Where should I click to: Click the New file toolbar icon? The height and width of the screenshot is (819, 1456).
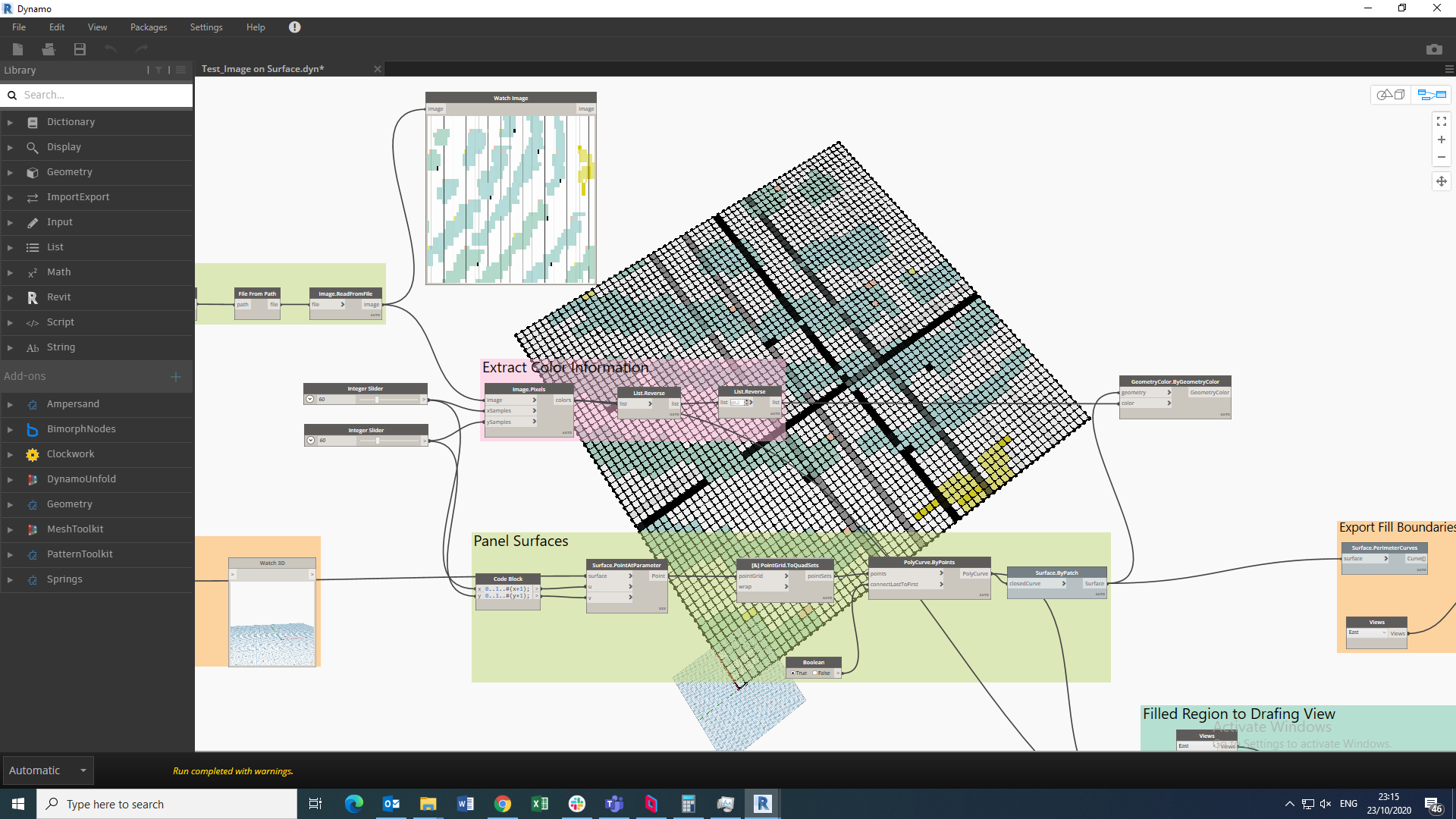click(18, 49)
